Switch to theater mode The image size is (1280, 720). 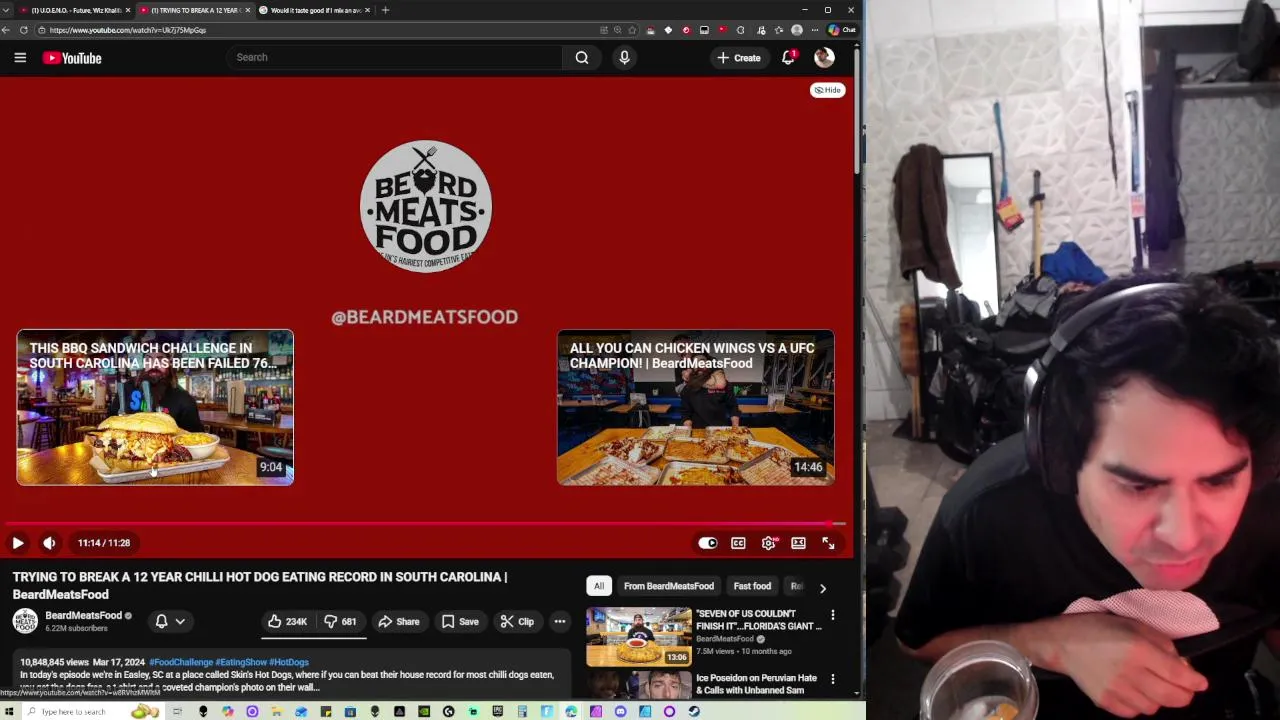click(x=798, y=543)
